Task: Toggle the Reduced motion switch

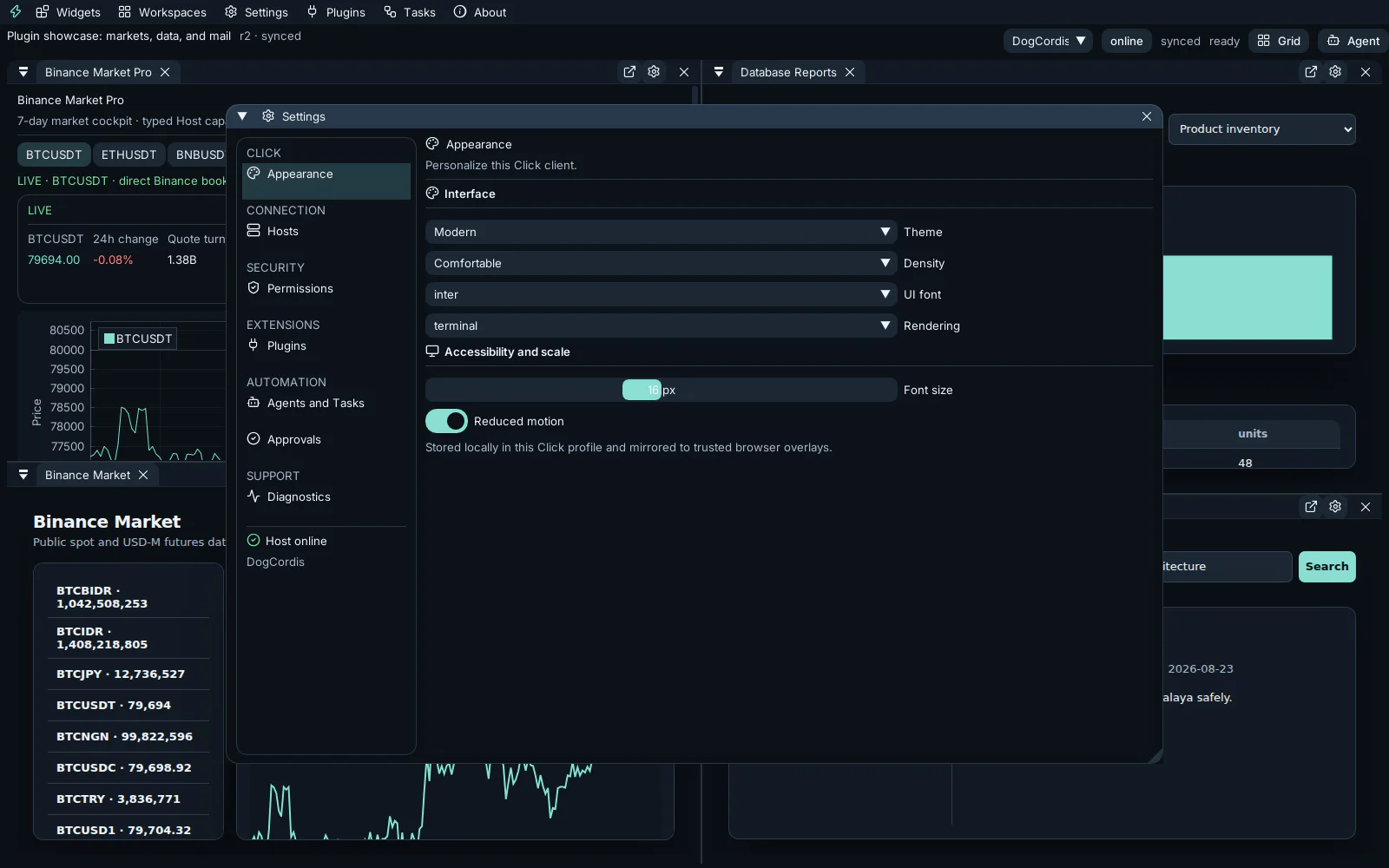Action: click(446, 421)
